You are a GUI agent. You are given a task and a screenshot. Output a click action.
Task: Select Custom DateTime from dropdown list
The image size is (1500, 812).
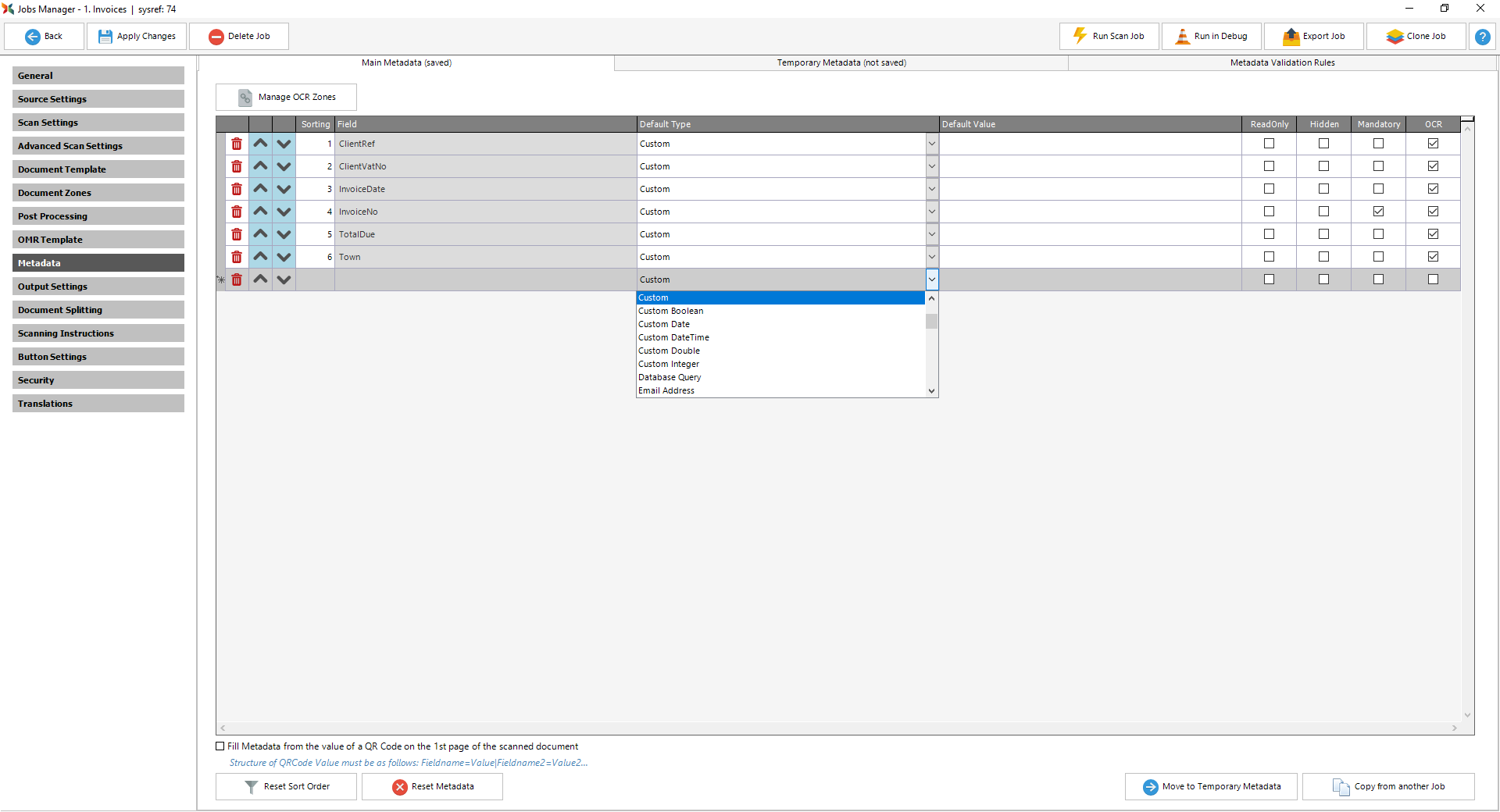coord(673,337)
